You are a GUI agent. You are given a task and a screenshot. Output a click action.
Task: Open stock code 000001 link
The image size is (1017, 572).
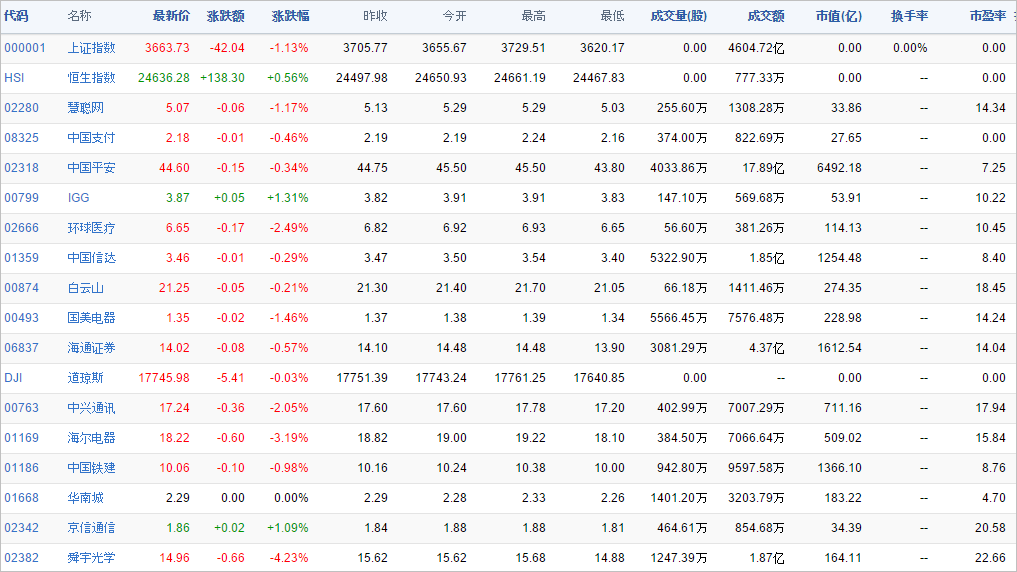click(x=25, y=48)
